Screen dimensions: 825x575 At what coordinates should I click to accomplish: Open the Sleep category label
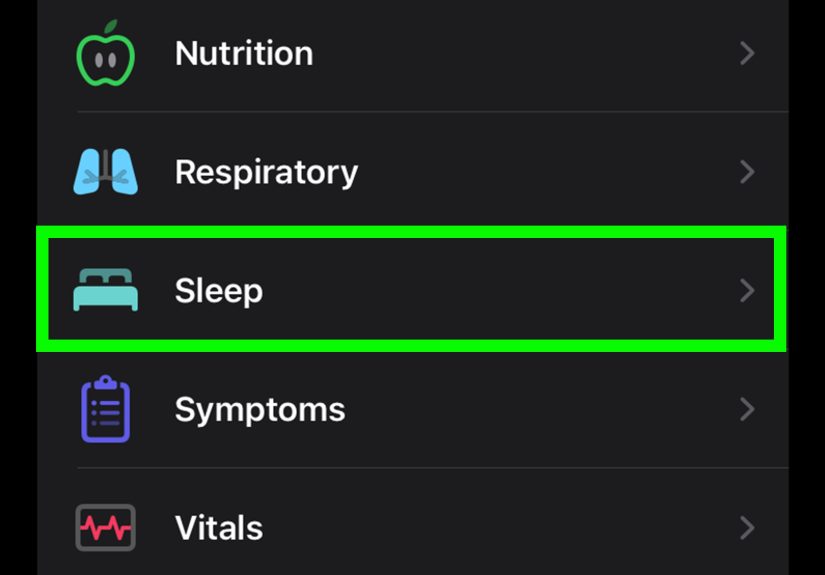pos(219,291)
